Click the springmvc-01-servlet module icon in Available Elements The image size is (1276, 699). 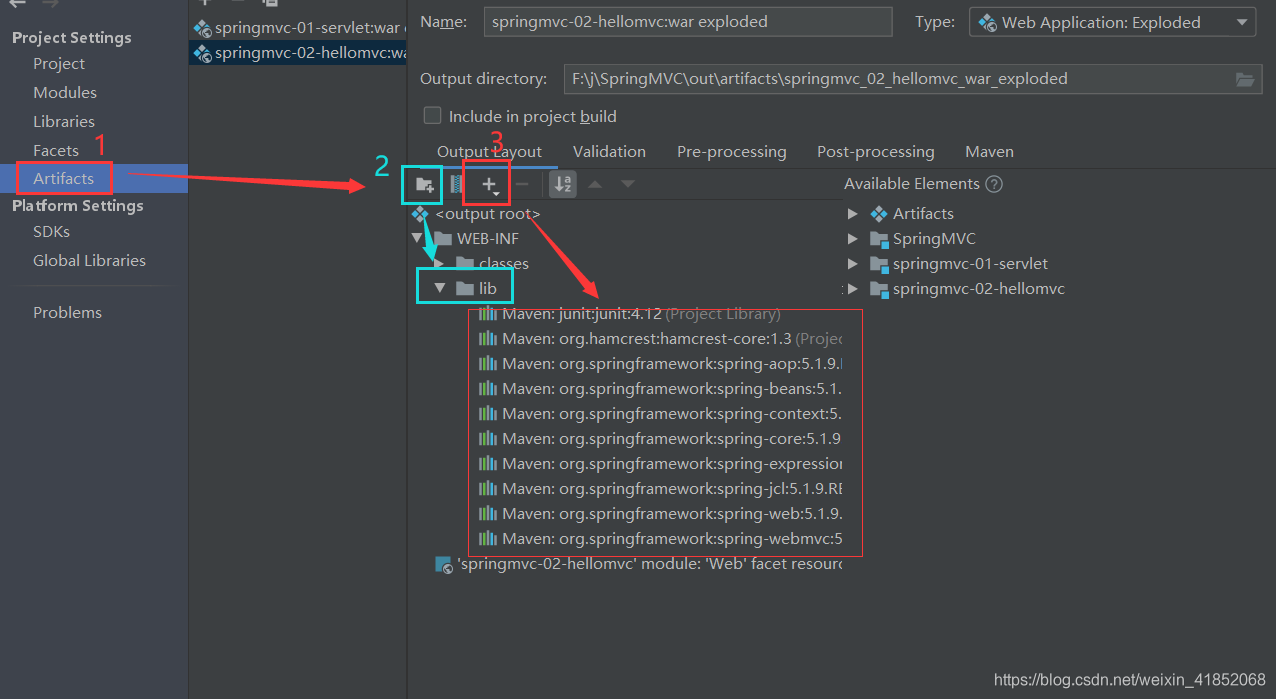(879, 264)
